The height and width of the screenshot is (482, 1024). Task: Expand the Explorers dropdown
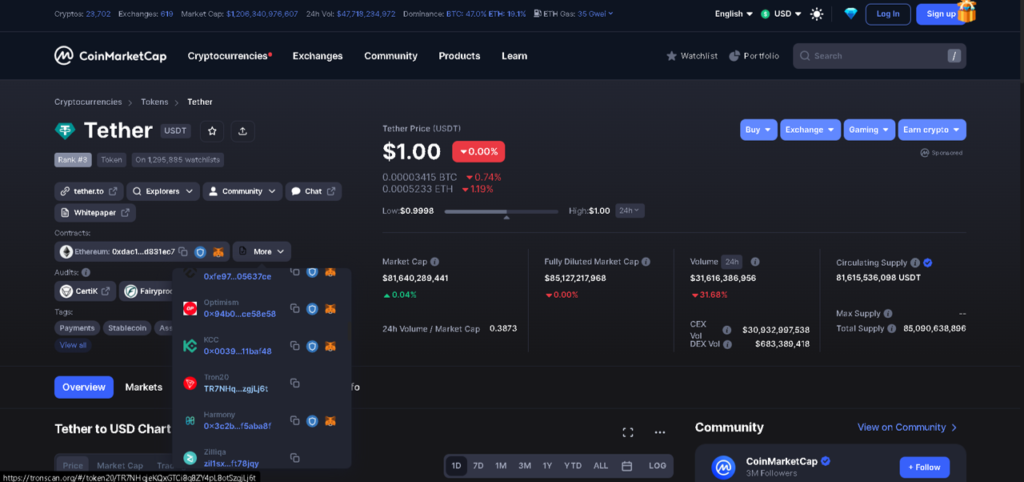[163, 191]
